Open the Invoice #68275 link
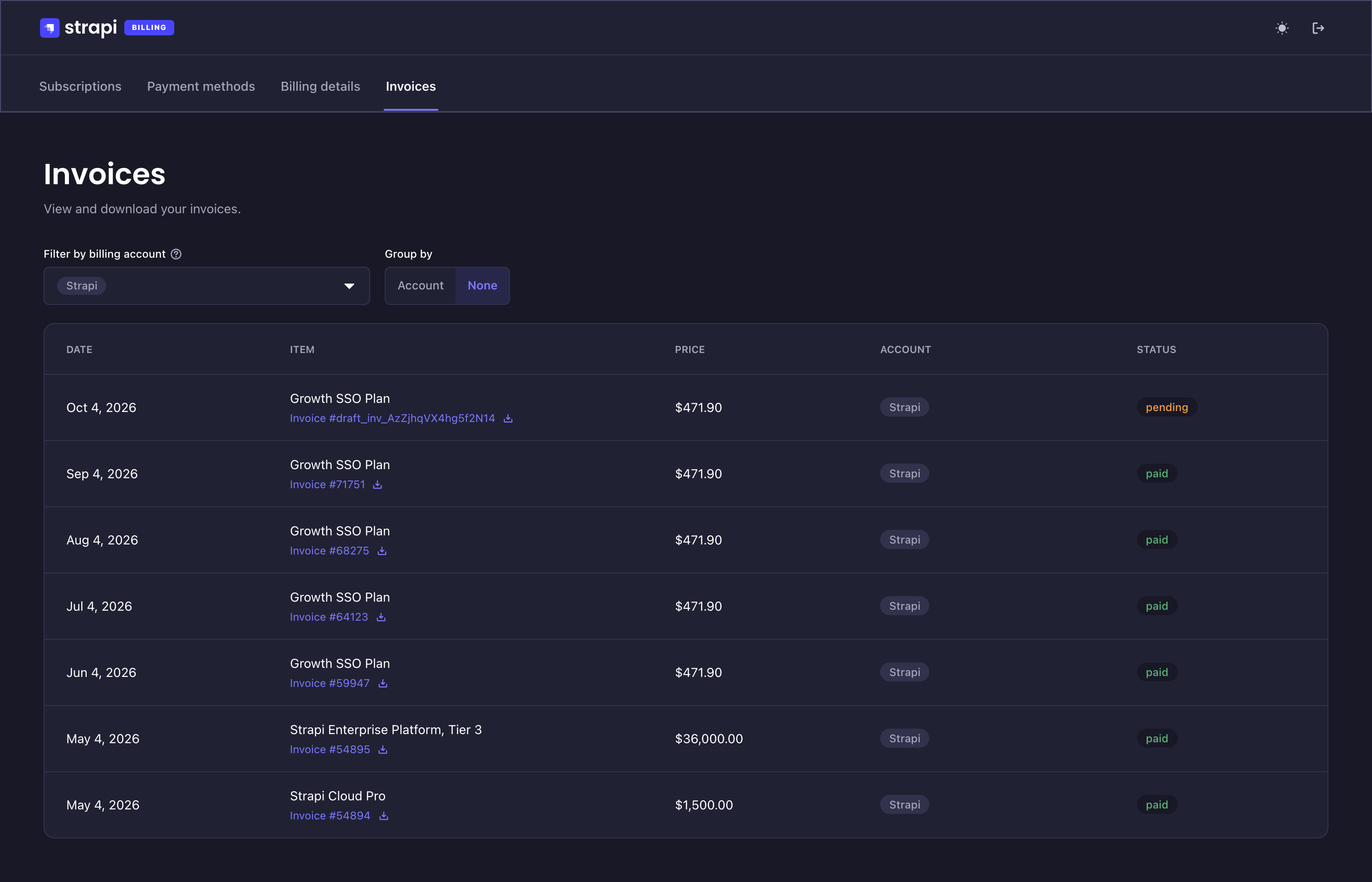The image size is (1372, 882). (329, 551)
